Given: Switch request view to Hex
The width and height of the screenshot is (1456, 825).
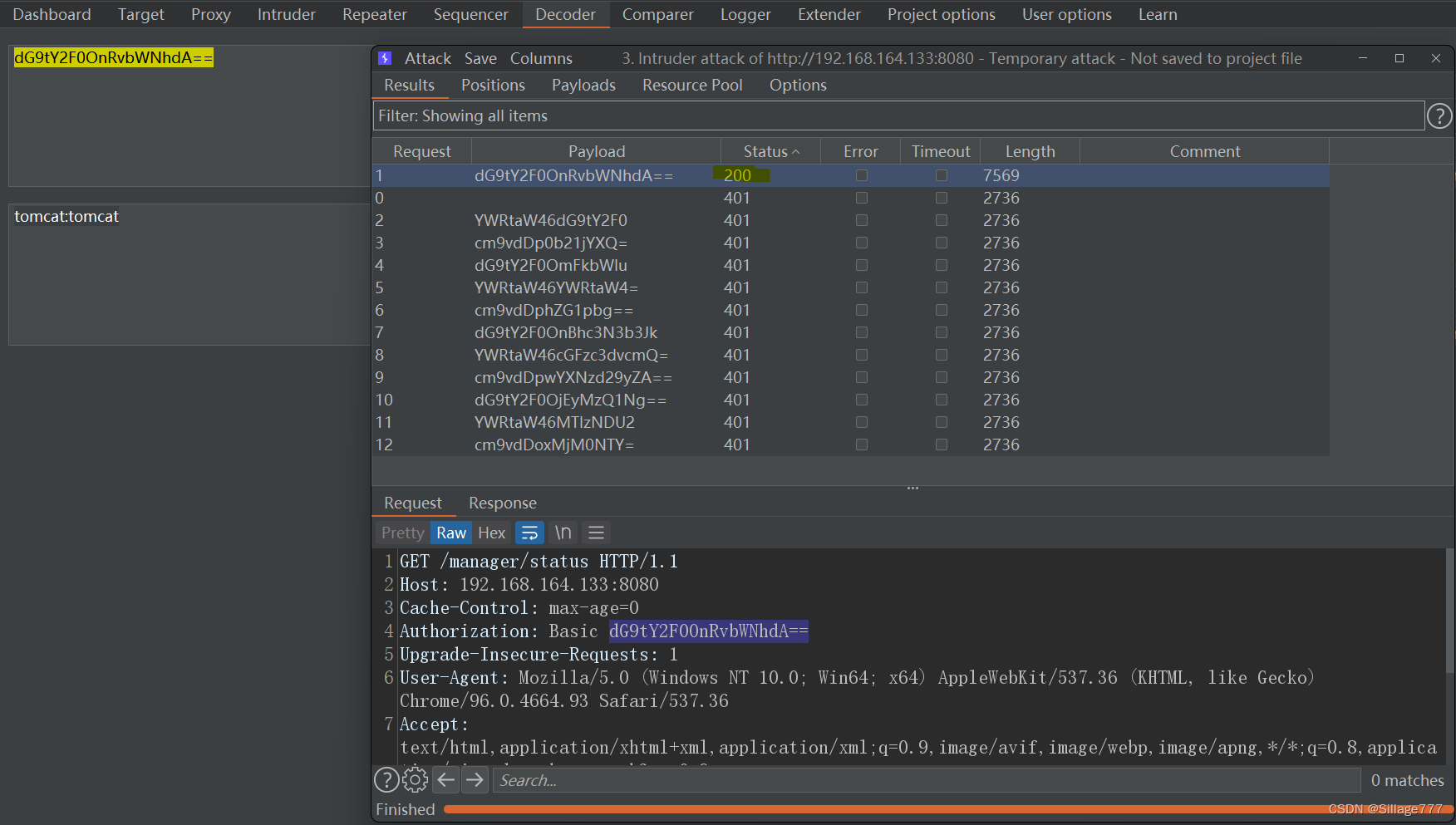Looking at the screenshot, I should click(491, 533).
